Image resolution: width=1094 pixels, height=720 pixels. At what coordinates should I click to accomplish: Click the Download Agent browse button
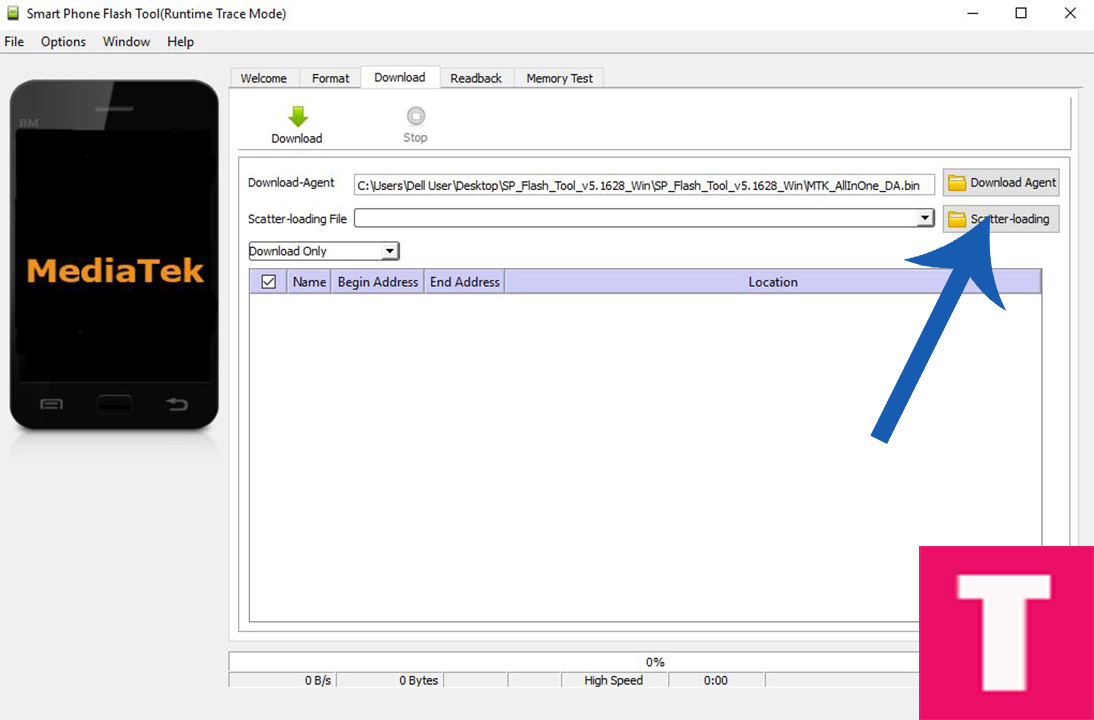coord(1001,183)
